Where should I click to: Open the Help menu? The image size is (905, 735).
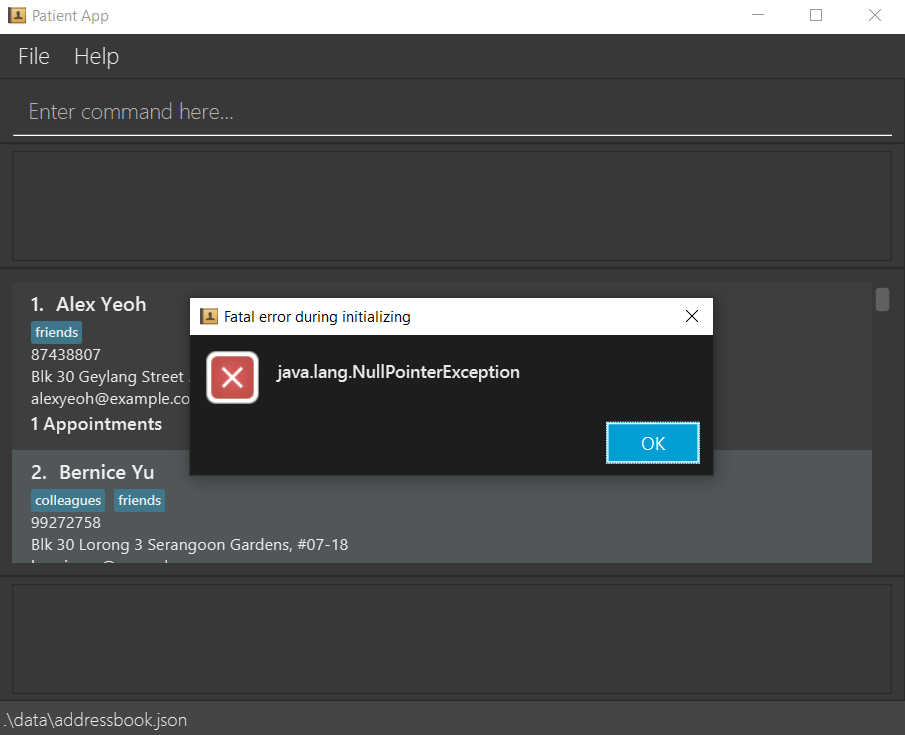pyautogui.click(x=96, y=57)
